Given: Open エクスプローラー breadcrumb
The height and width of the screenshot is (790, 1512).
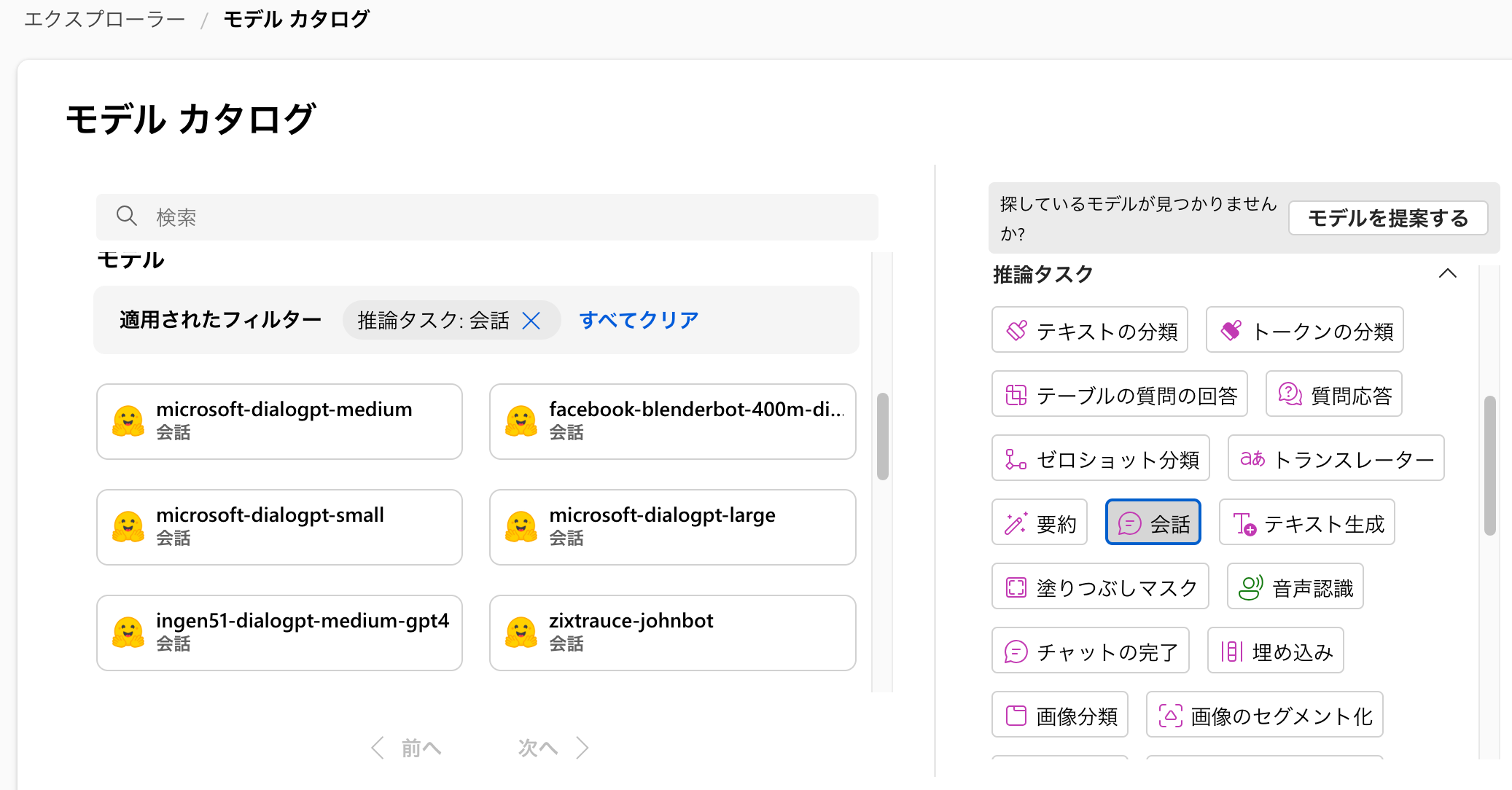Looking at the screenshot, I should 104,19.
